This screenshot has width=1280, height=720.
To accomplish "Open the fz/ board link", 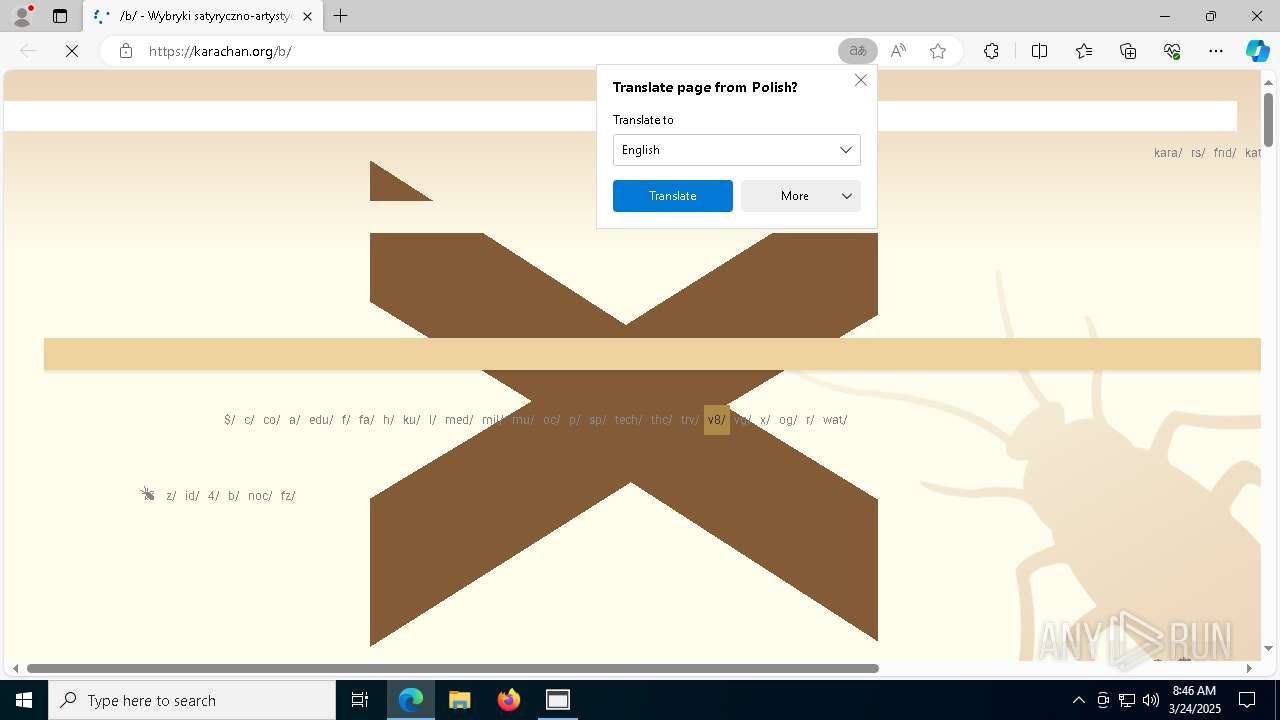I will pyautogui.click(x=288, y=496).
